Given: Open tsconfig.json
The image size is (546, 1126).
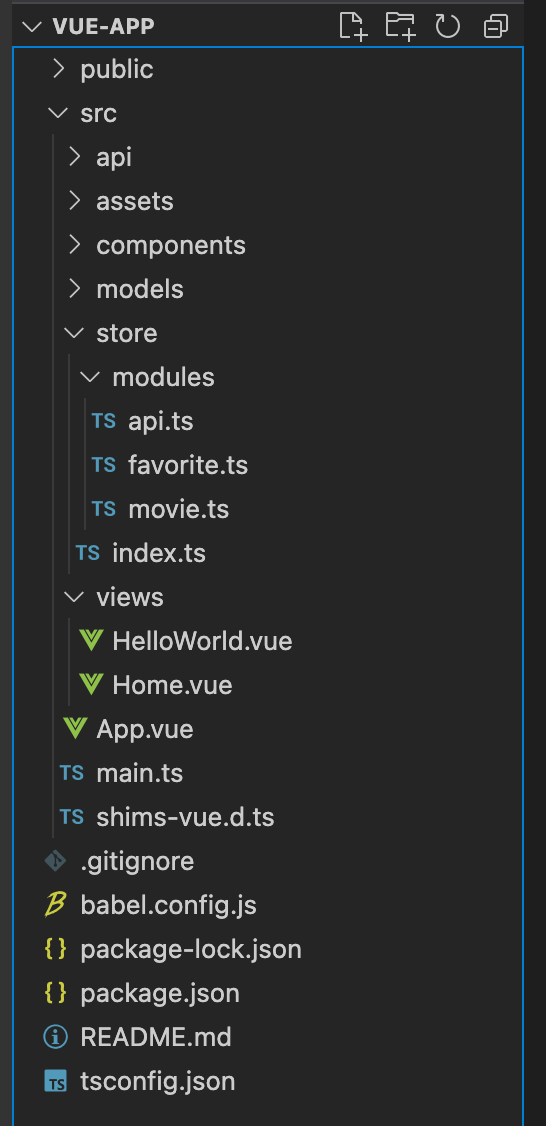Looking at the screenshot, I should click(x=157, y=1081).
